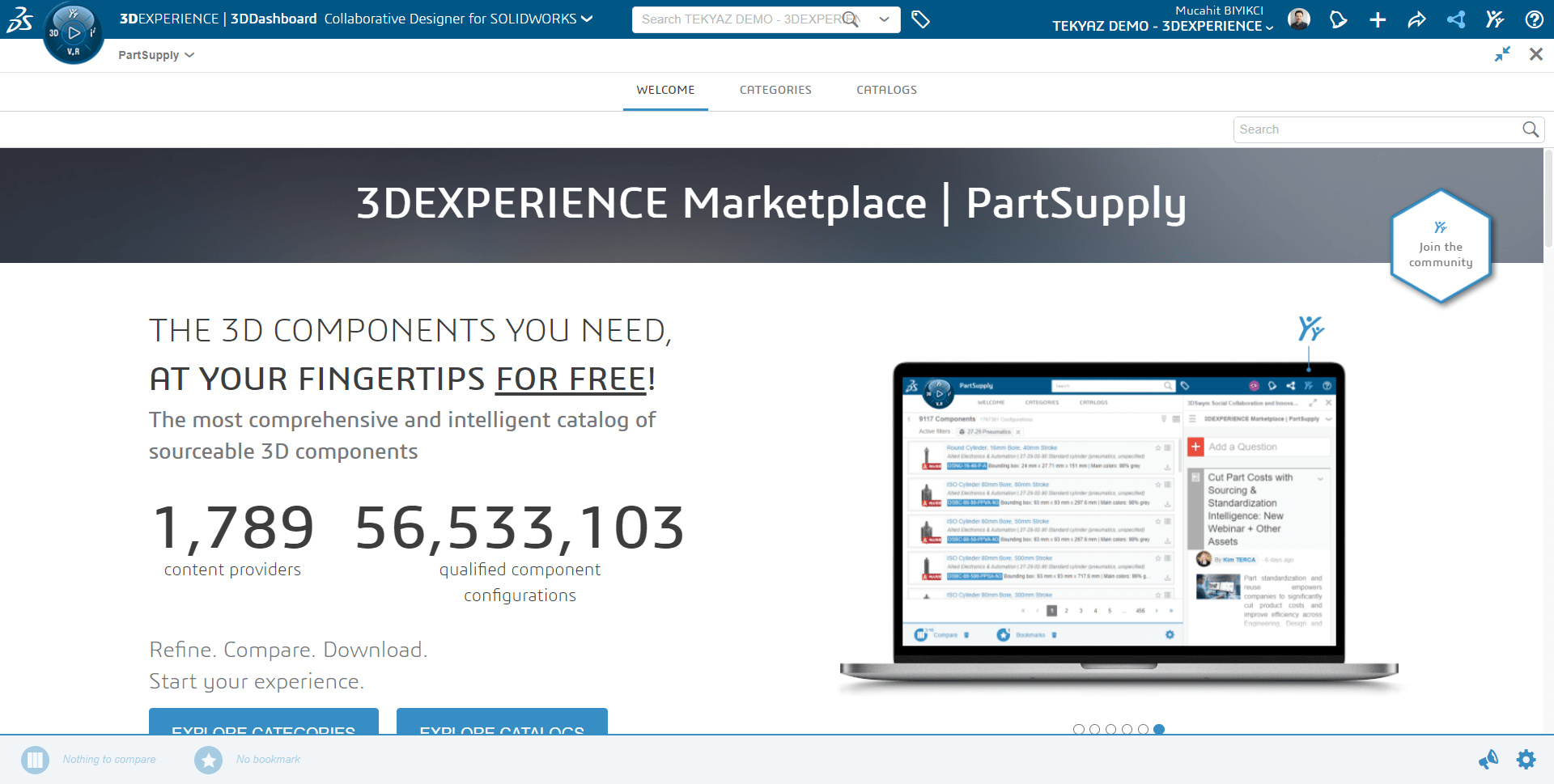Select the fifth carousel dot
Viewport: 1554px width, 784px height.
tap(1143, 729)
